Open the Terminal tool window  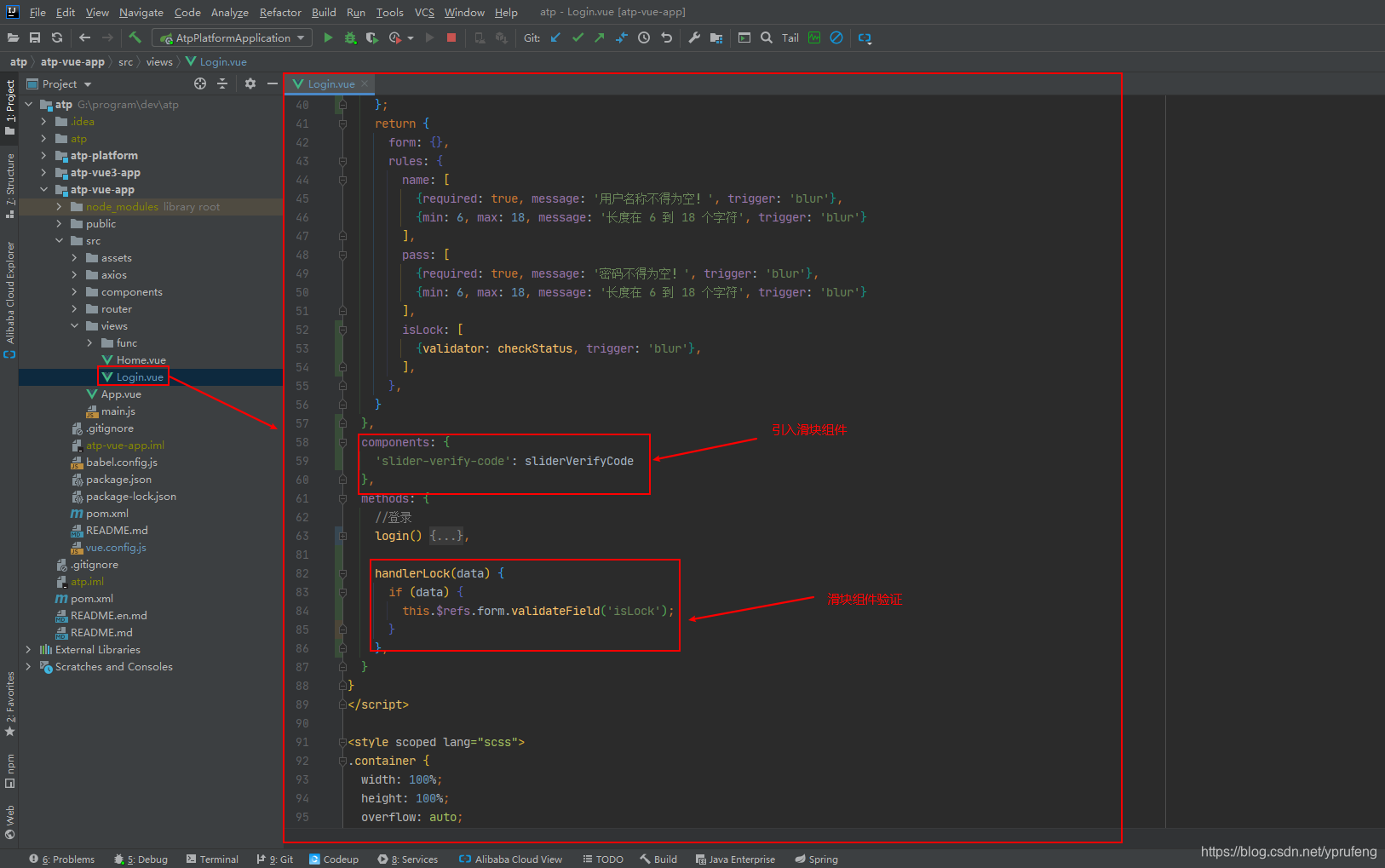212,859
